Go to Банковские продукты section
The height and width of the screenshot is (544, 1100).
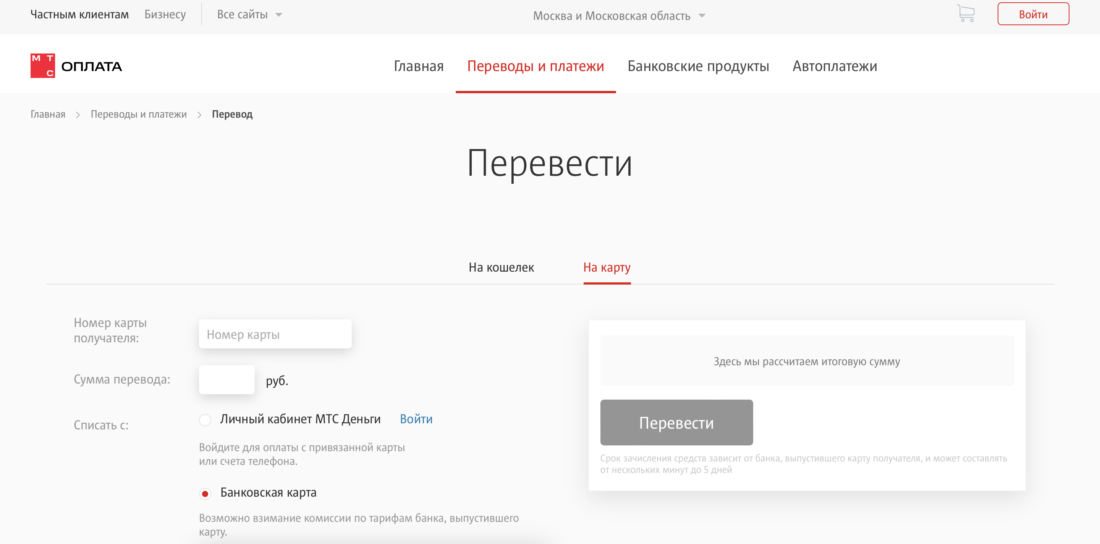[698, 66]
